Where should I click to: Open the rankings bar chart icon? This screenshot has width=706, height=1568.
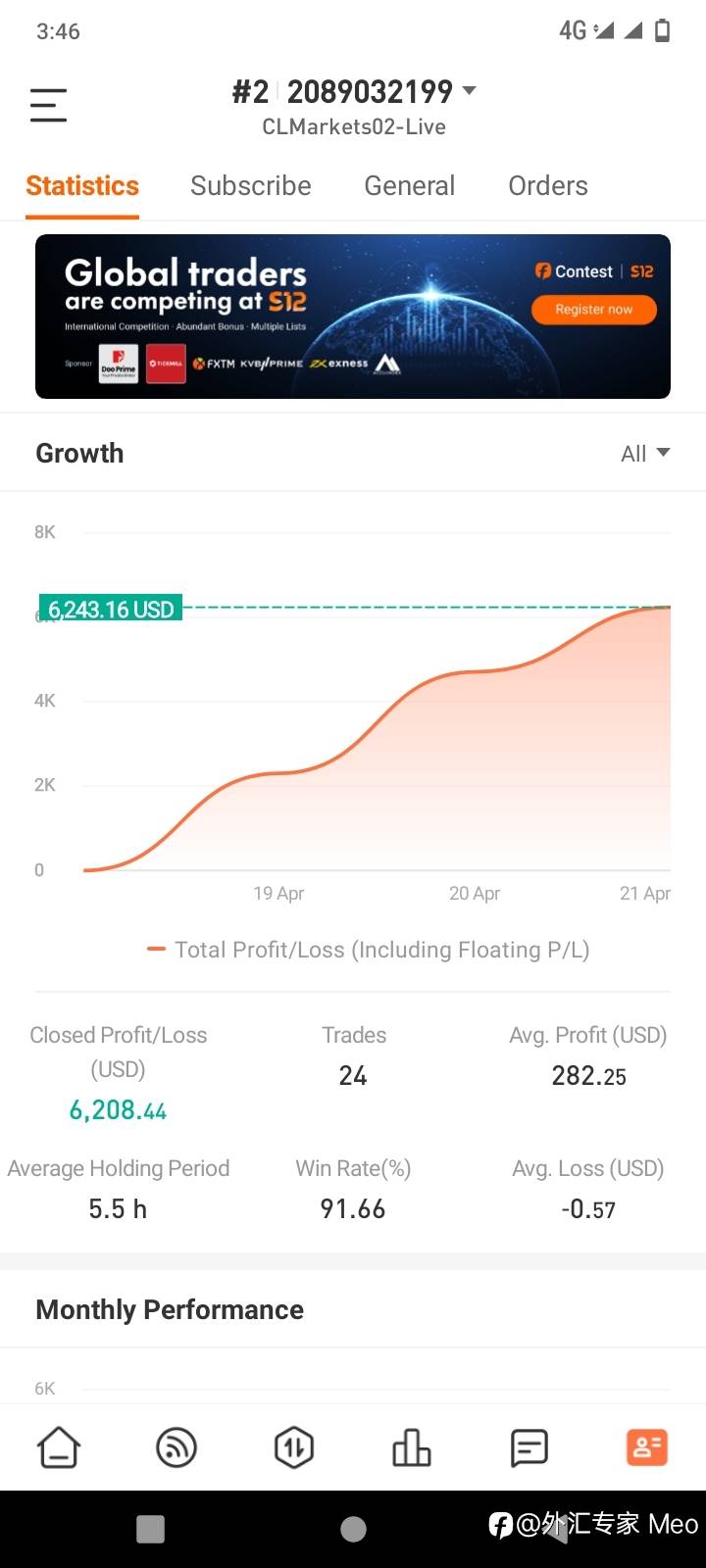click(x=412, y=1446)
